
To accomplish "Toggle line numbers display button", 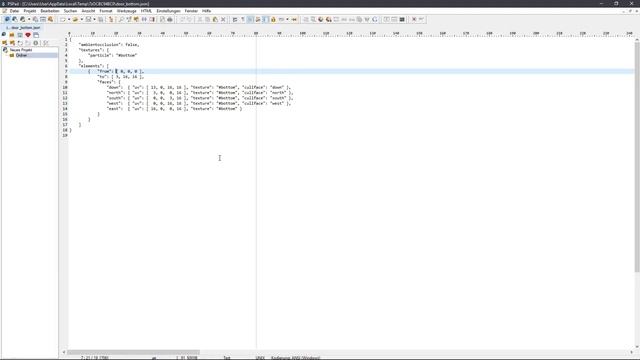I will point(250,19).
